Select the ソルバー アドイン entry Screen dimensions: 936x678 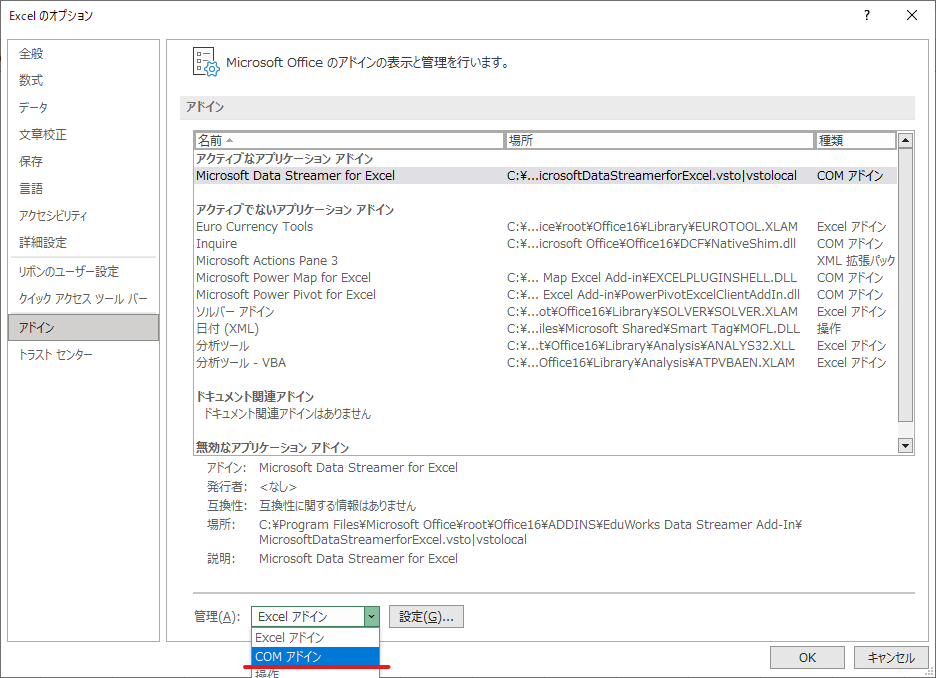click(235, 311)
